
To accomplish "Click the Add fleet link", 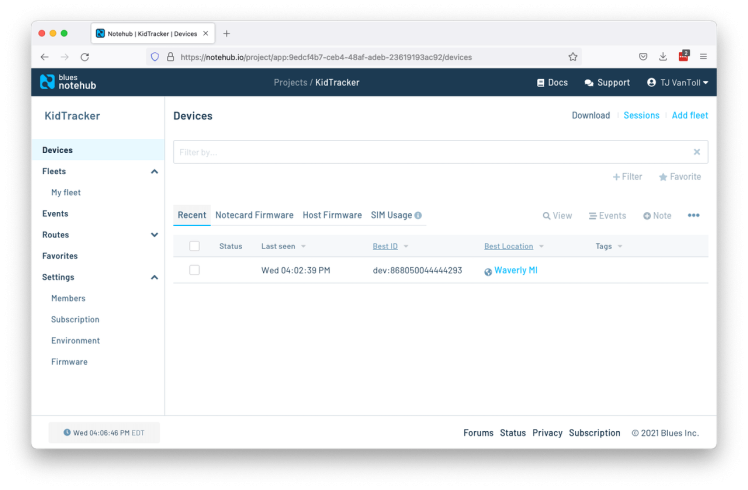I will coord(690,115).
